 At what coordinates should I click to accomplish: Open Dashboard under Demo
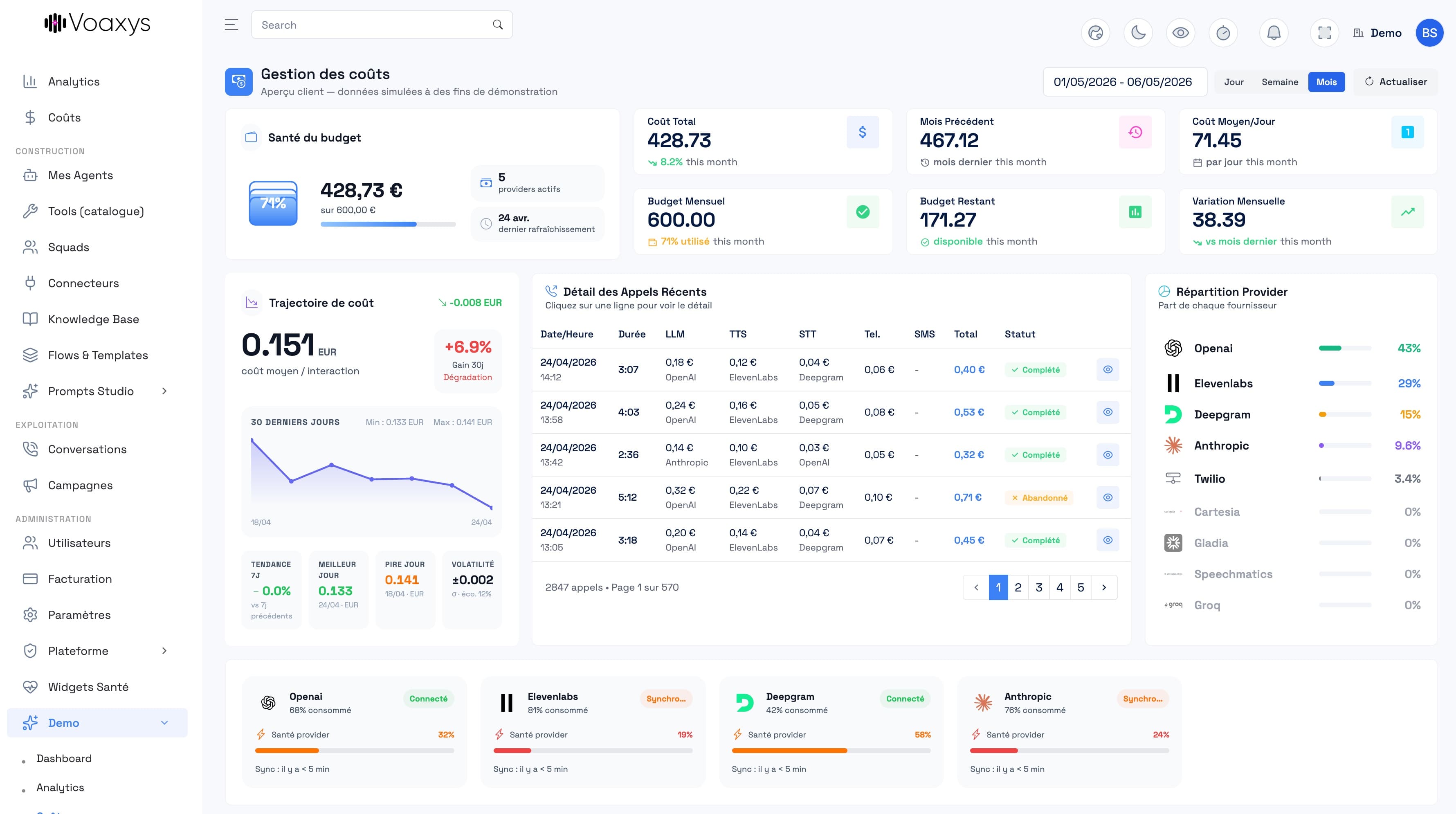coord(64,758)
